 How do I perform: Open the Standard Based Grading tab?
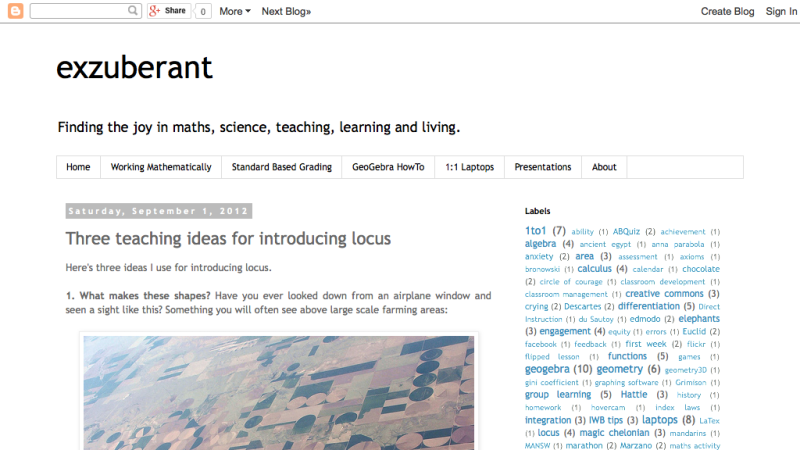coord(282,167)
